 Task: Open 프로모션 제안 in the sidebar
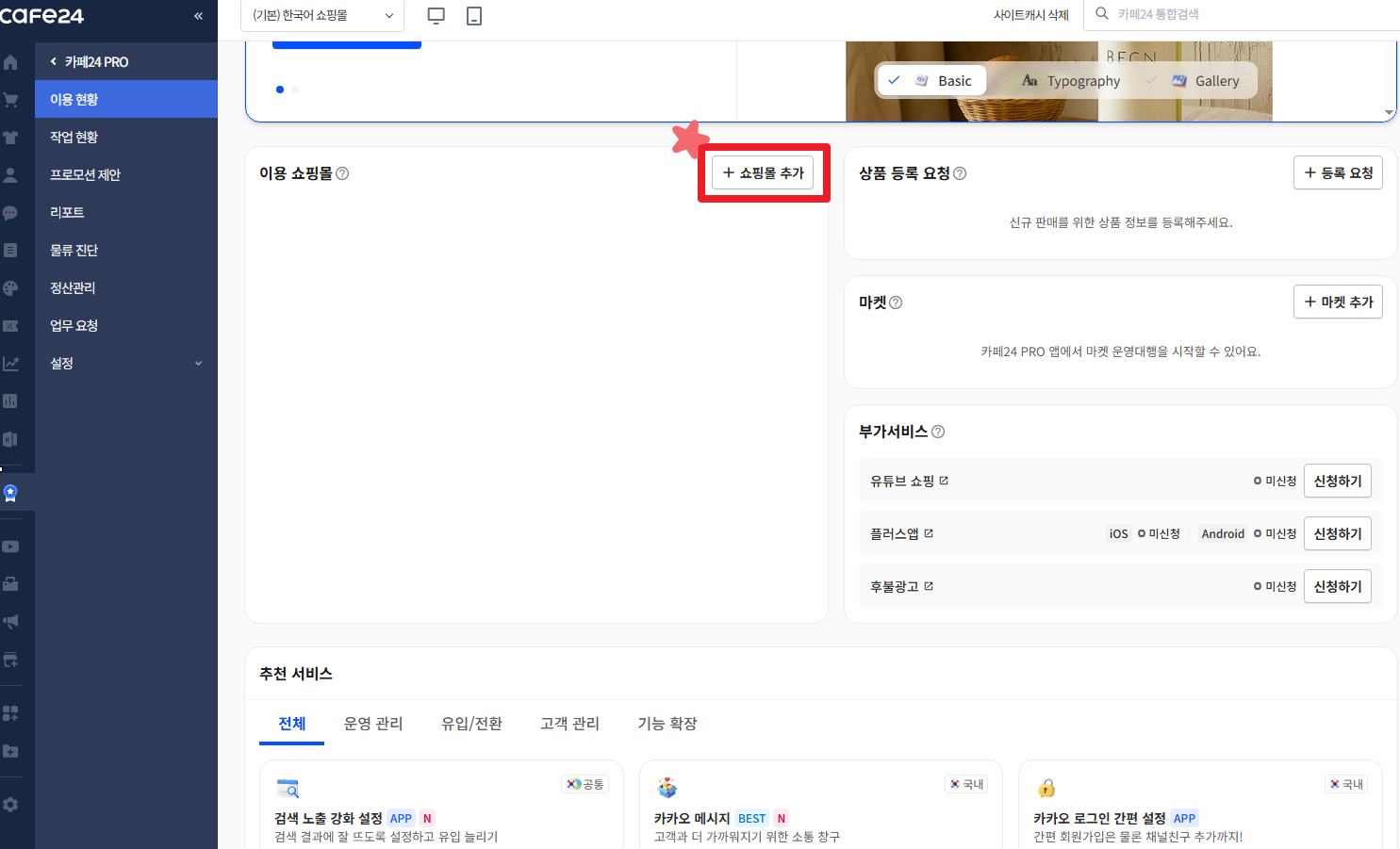click(x=126, y=174)
